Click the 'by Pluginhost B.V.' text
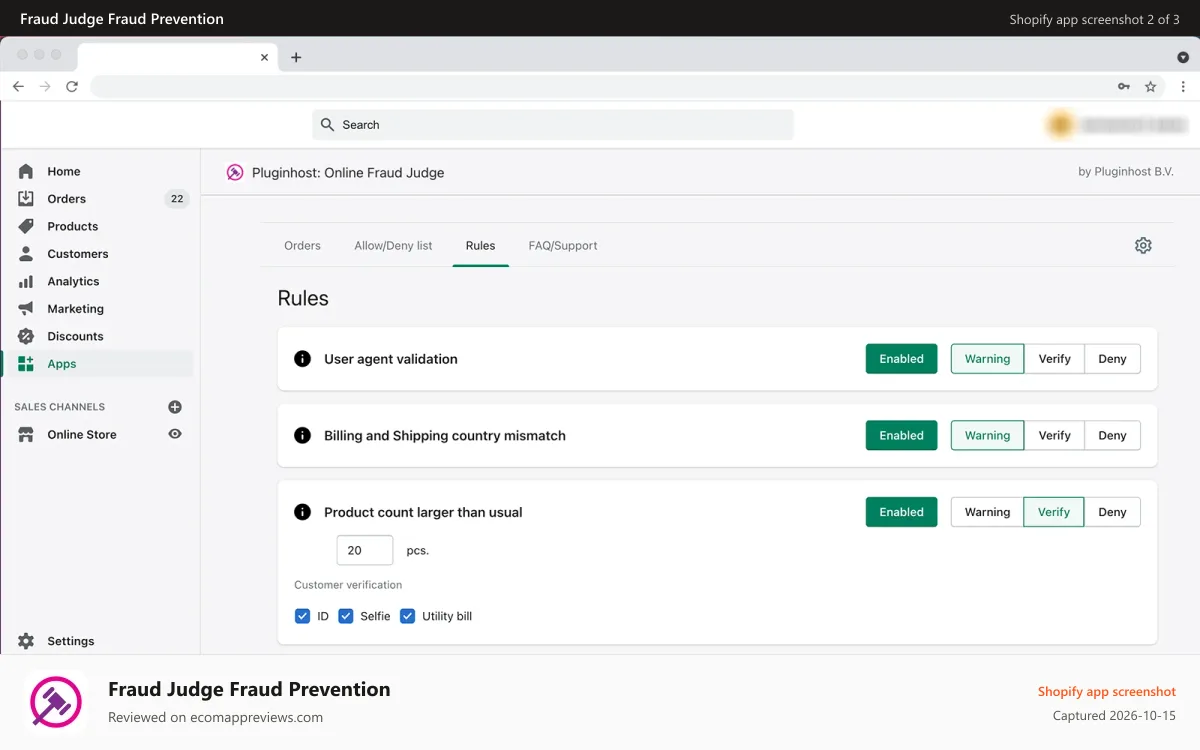Screen dimensions: 1200x750 coord(1126,172)
